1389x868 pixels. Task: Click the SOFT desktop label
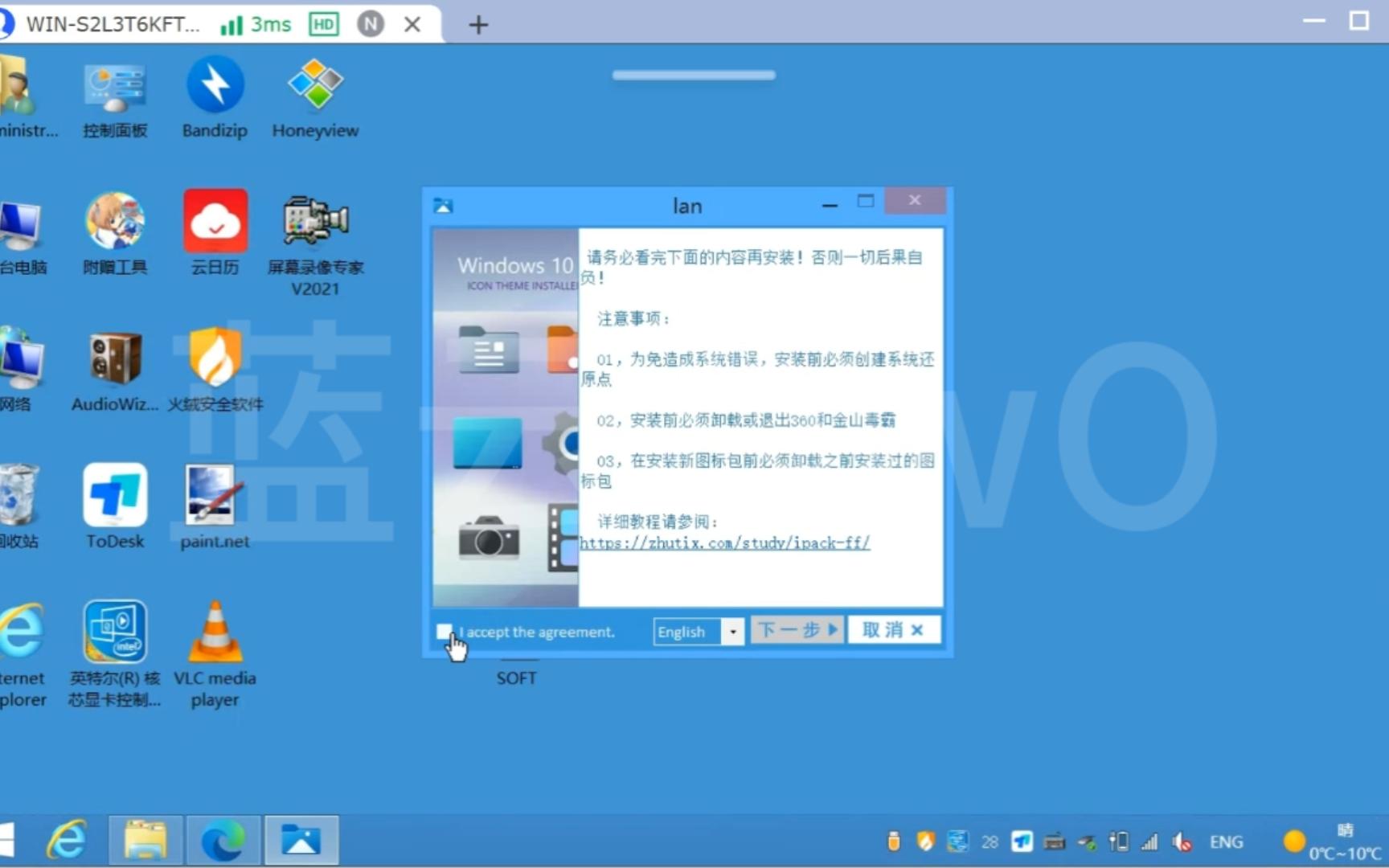tap(516, 678)
